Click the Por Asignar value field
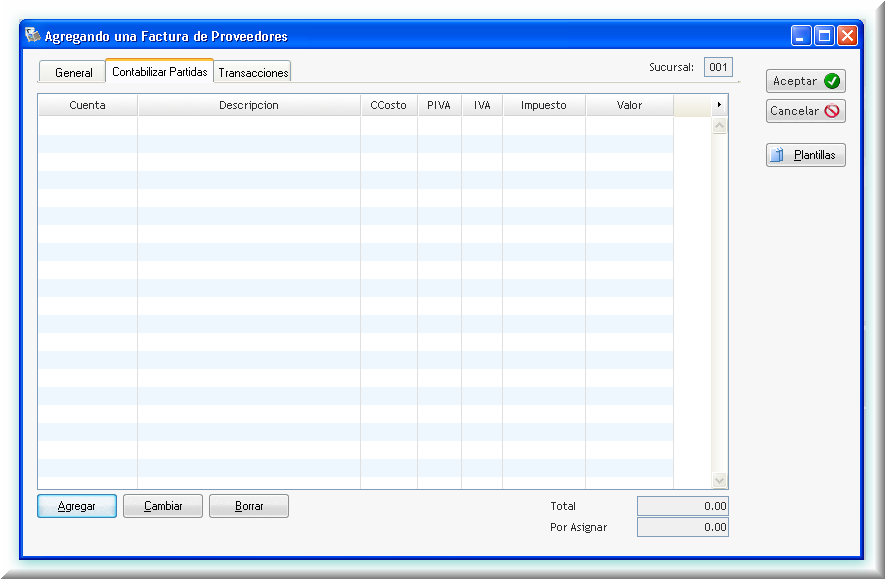 tap(682, 527)
